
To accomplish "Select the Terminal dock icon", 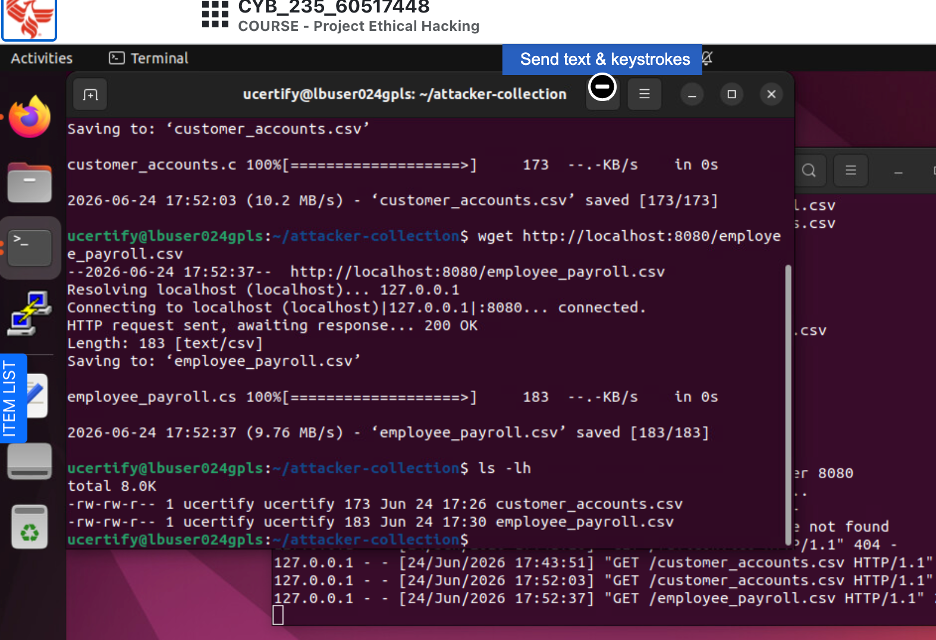I will point(29,247).
